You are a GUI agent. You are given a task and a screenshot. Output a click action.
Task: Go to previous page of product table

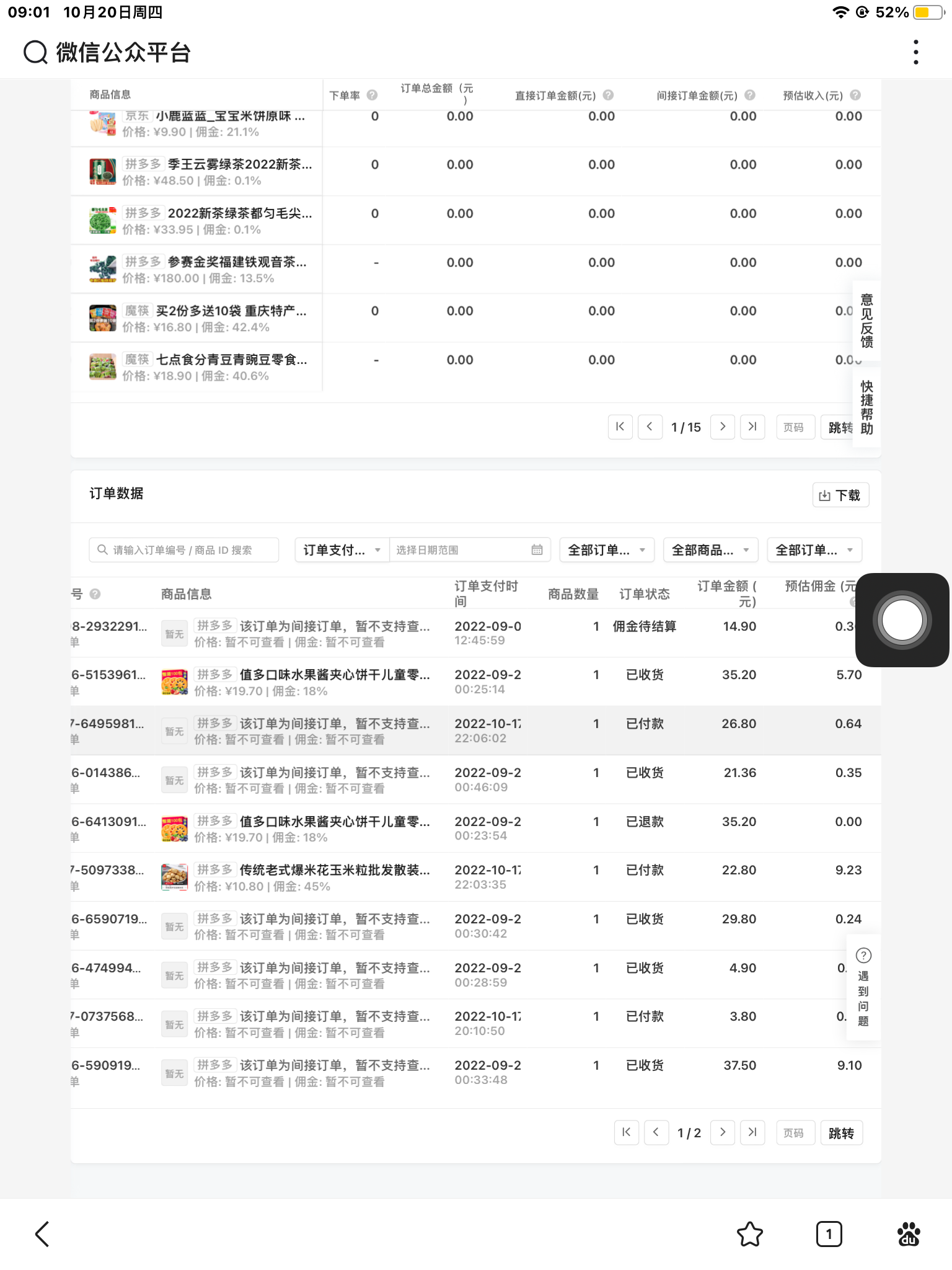(x=650, y=427)
